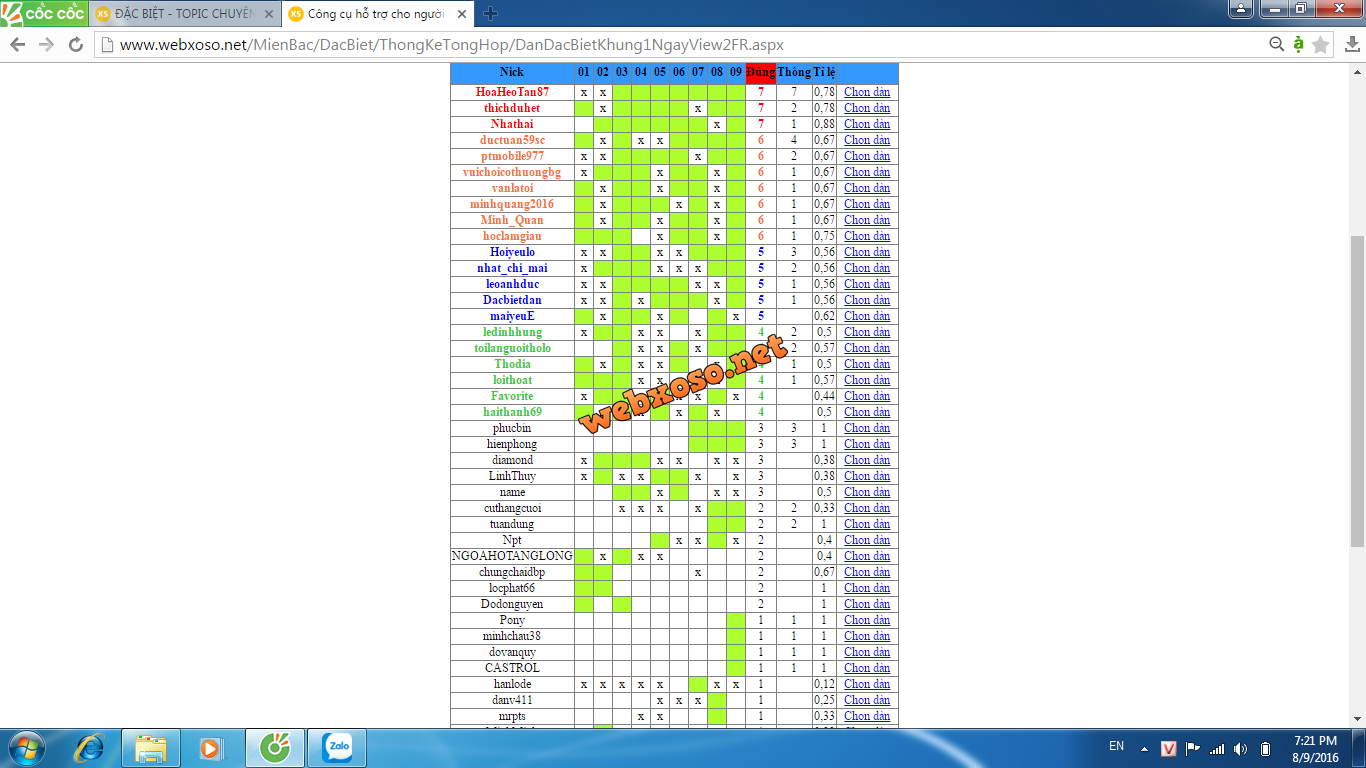The width and height of the screenshot is (1366, 768).
Task: Click 'Chọn dàn' for ptmobile977
Action: [867, 156]
